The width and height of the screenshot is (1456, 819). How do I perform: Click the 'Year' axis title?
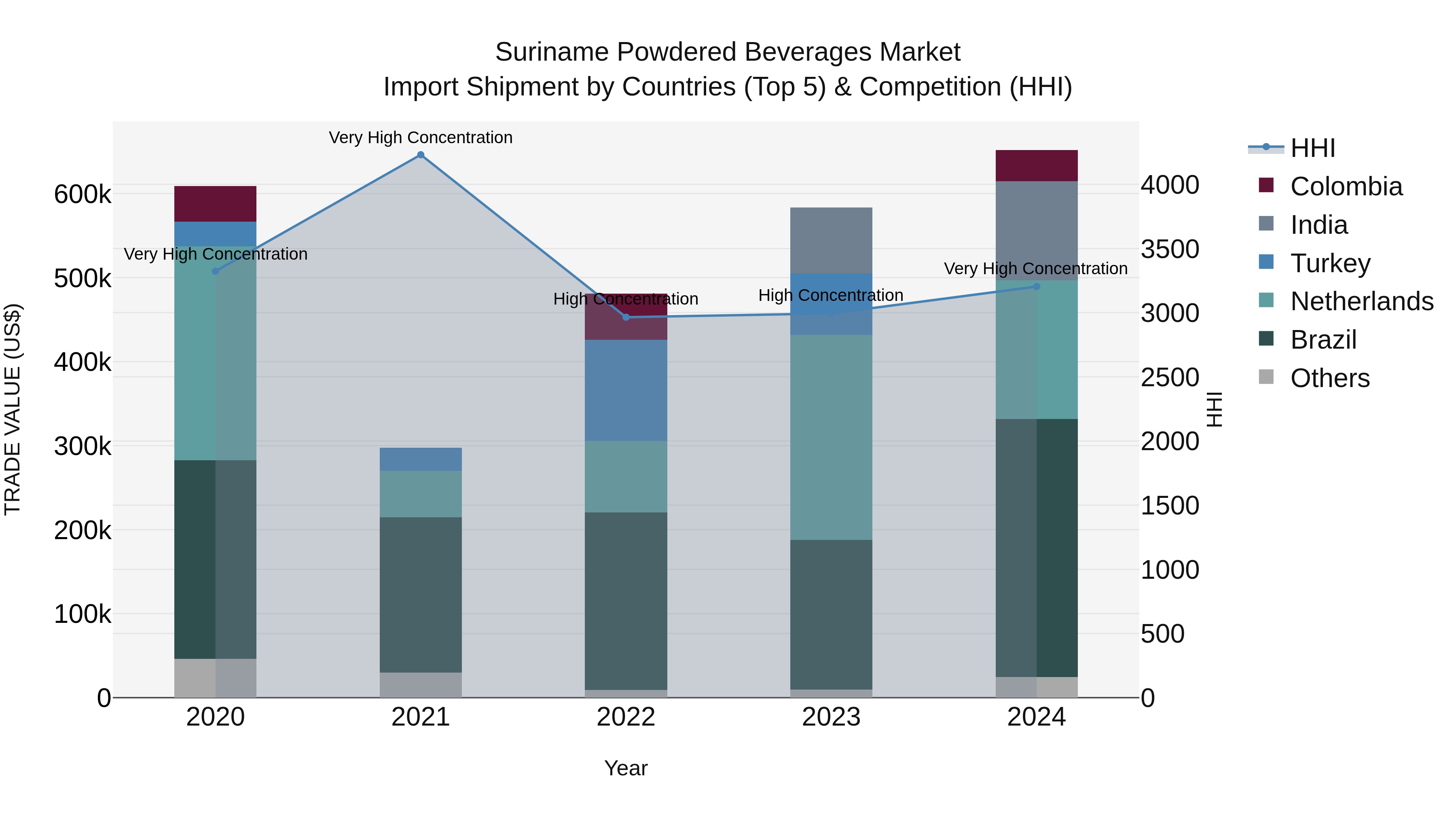click(x=626, y=769)
